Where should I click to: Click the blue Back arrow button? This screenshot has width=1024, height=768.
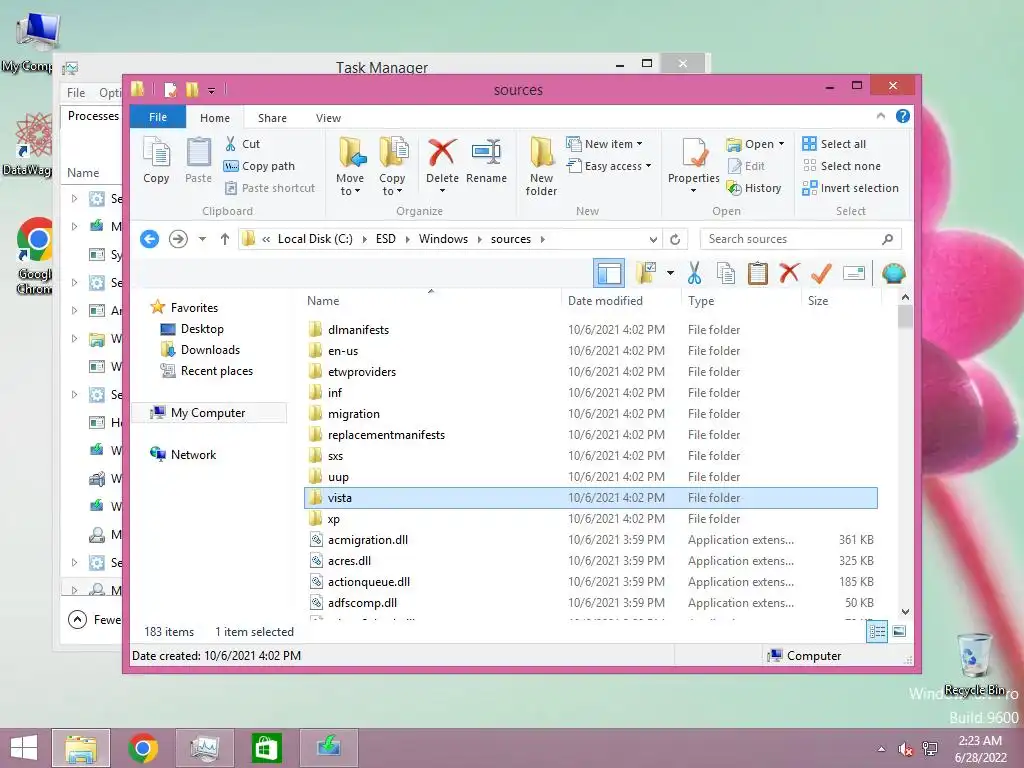pyautogui.click(x=150, y=239)
